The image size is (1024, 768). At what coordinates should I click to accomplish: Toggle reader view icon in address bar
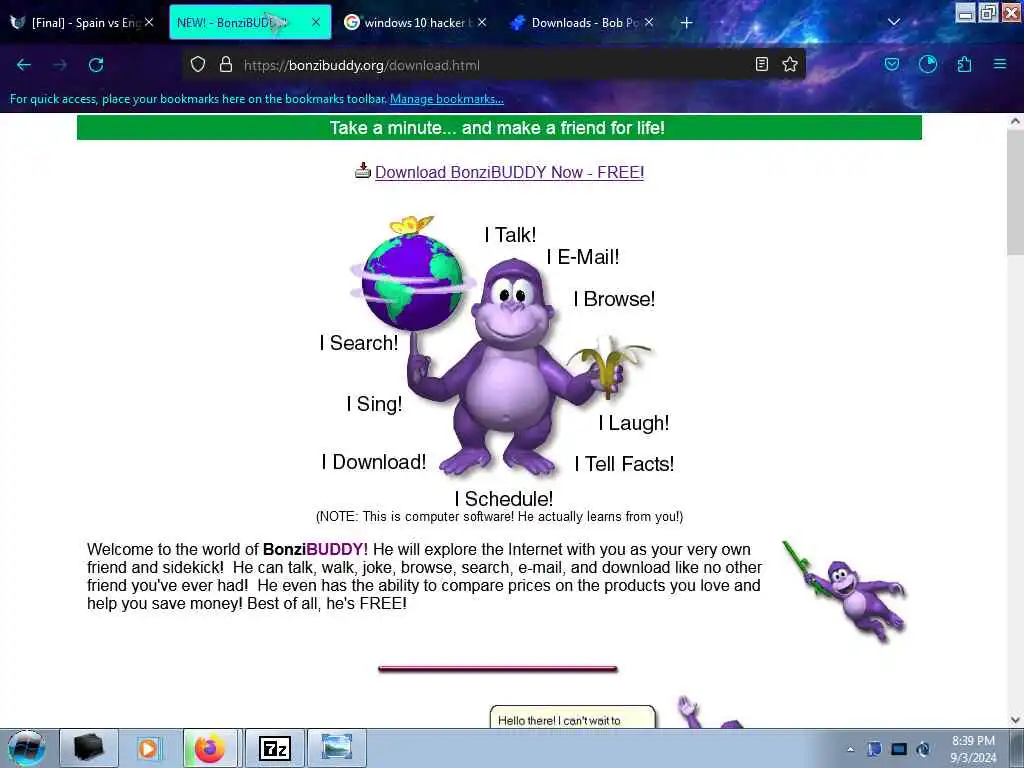[x=761, y=64]
